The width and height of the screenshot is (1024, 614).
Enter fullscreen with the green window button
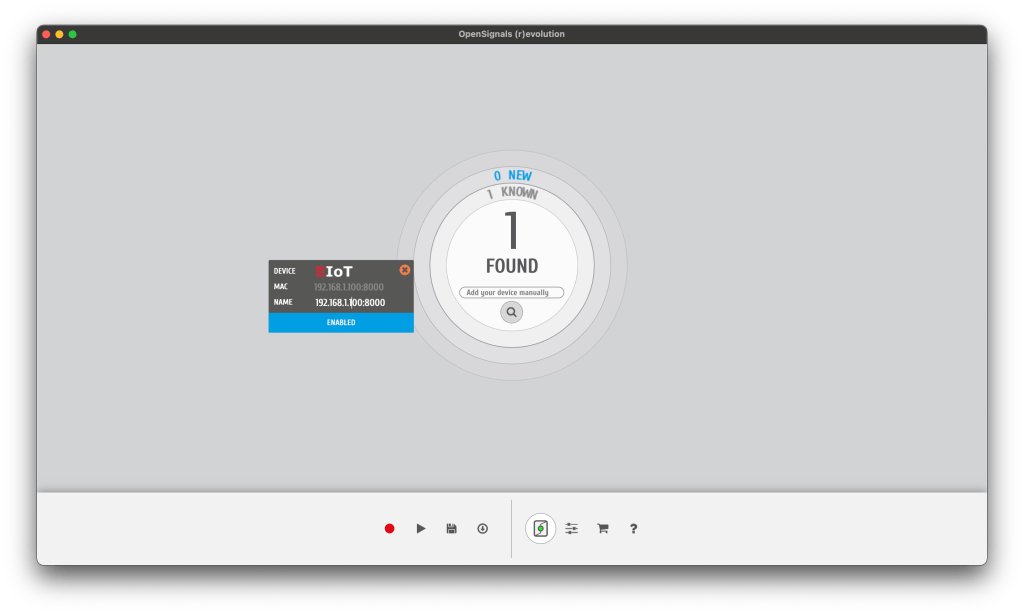tap(72, 34)
